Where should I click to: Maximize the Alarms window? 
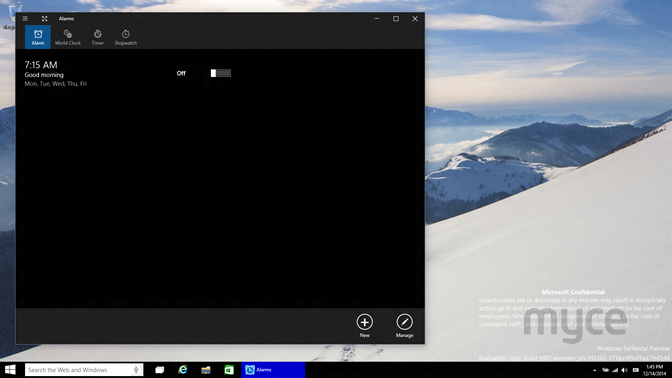tap(396, 18)
